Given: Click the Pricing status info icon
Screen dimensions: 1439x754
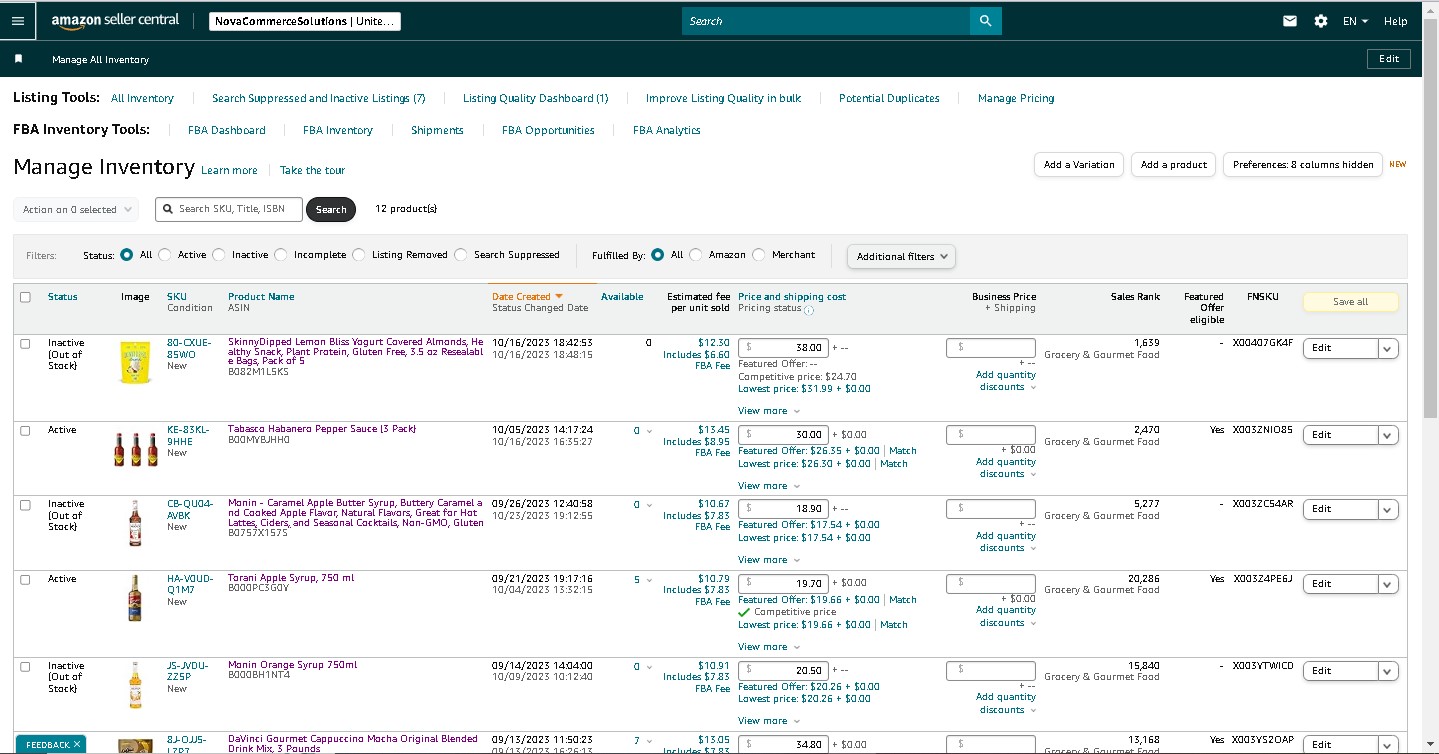Looking at the screenshot, I should click(809, 310).
